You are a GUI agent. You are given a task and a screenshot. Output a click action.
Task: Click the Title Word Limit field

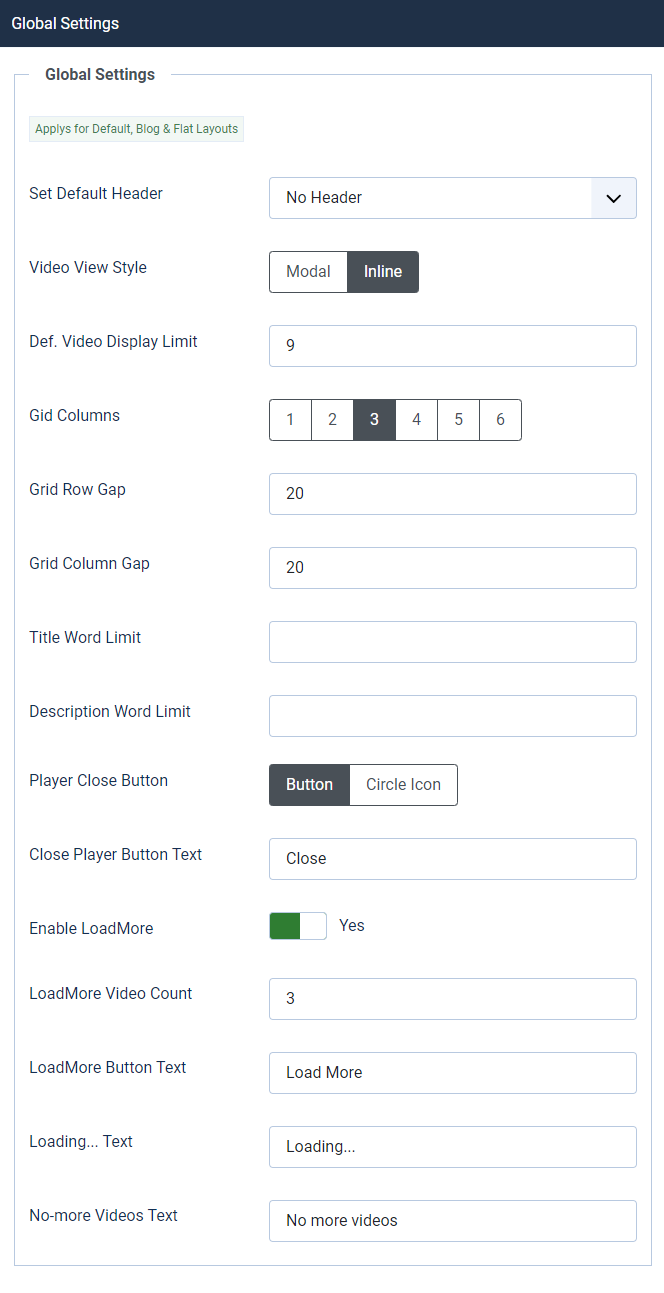pyautogui.click(x=452, y=642)
